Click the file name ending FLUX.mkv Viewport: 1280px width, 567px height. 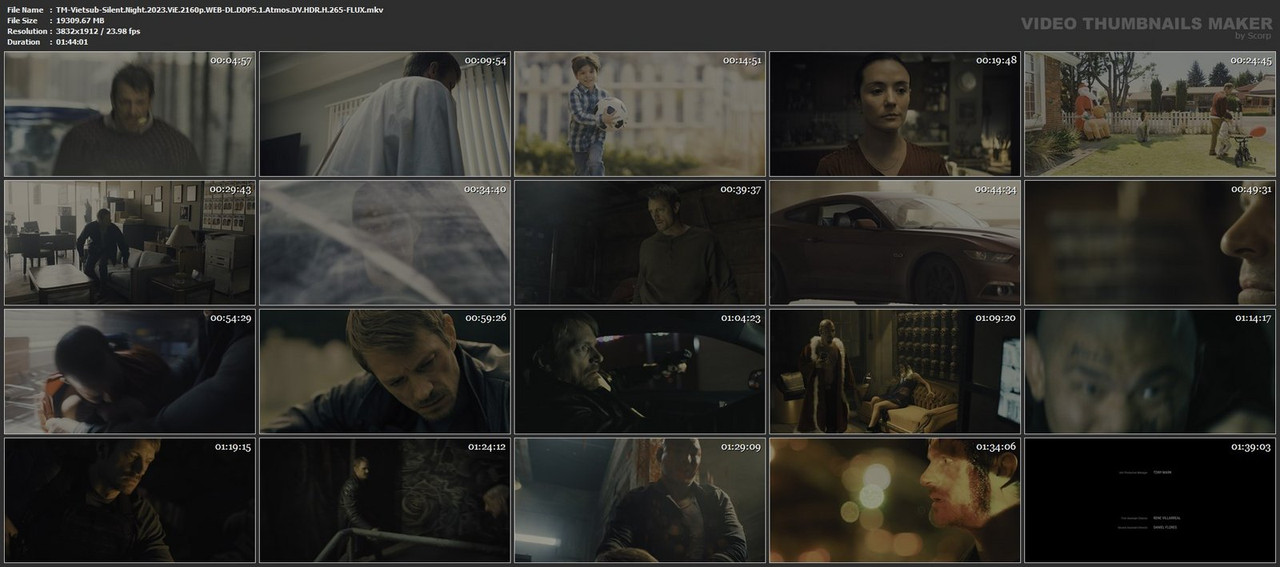(219, 9)
